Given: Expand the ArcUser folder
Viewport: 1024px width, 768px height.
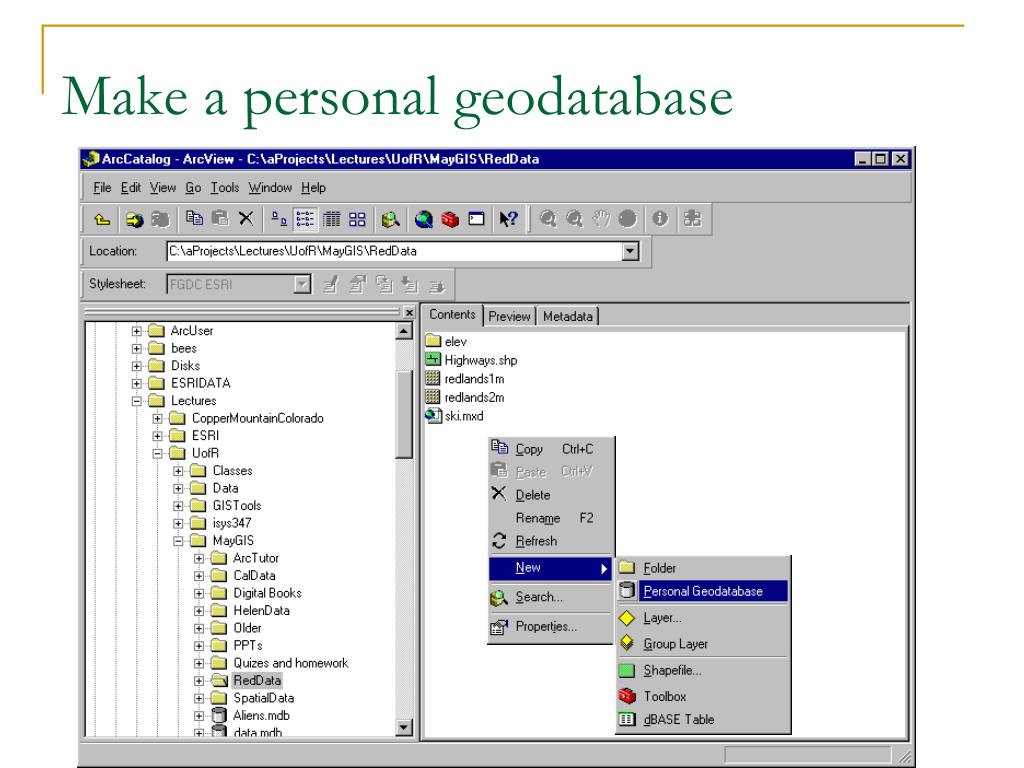Looking at the screenshot, I should [136, 331].
